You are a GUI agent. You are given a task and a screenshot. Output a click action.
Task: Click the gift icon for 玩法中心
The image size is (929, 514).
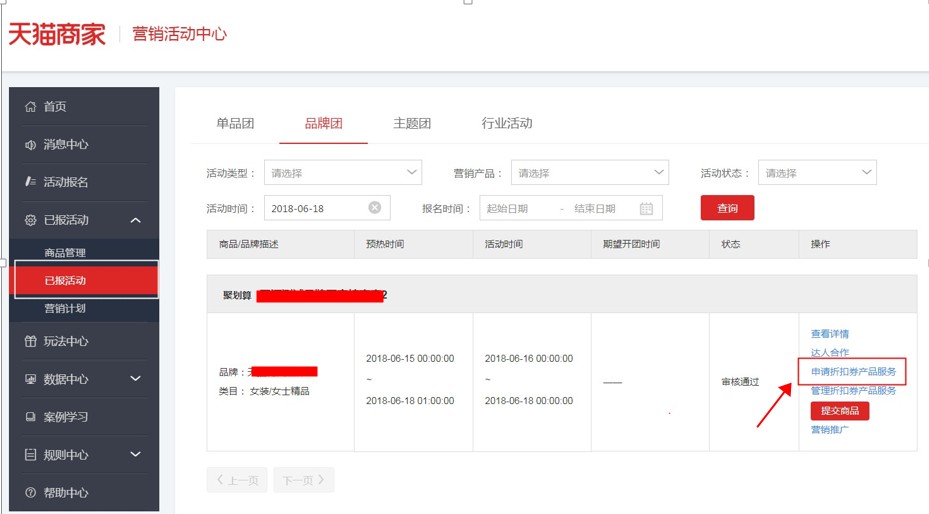tap(30, 342)
